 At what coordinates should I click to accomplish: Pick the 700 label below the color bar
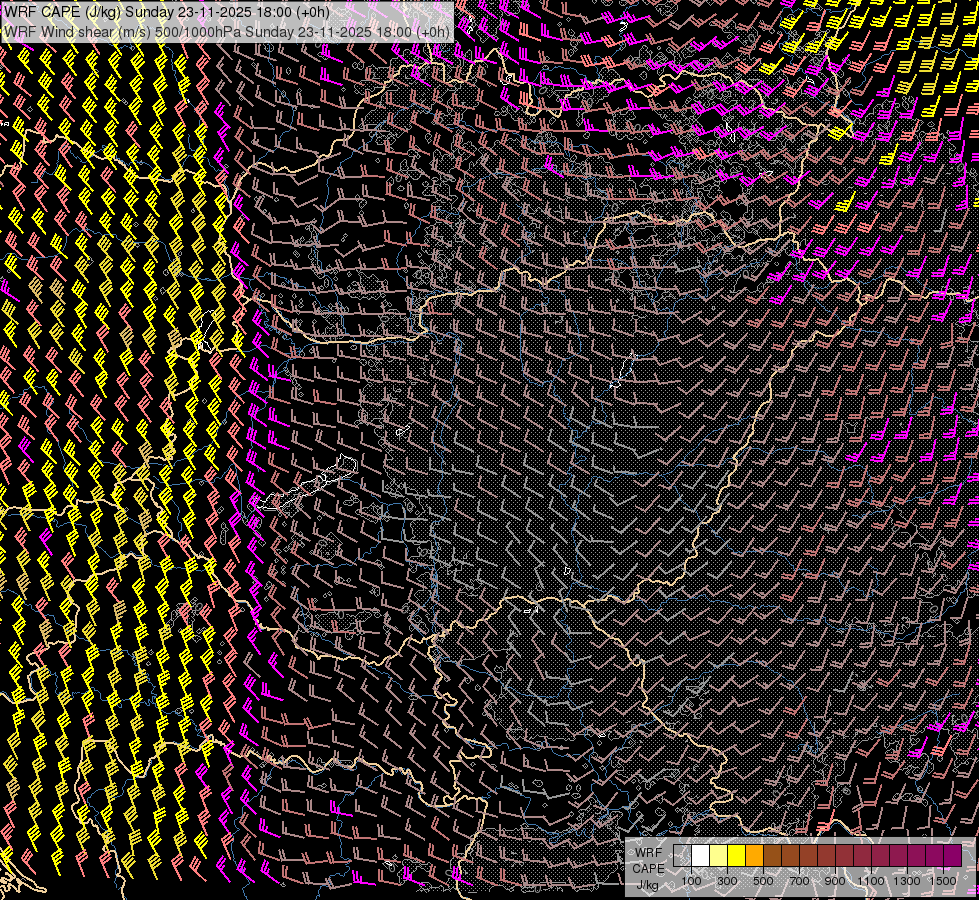tap(799, 881)
